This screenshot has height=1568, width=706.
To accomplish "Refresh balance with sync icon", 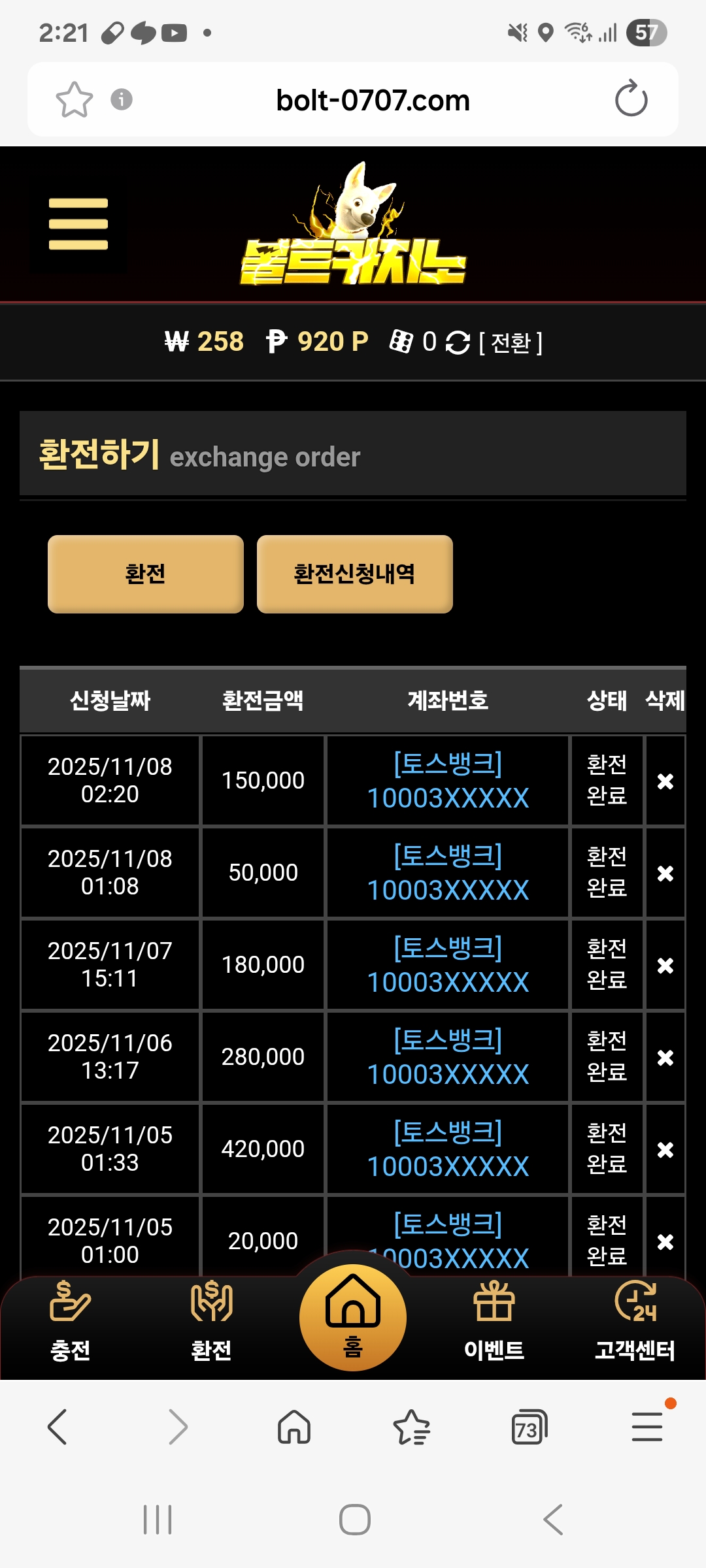I will click(x=458, y=342).
